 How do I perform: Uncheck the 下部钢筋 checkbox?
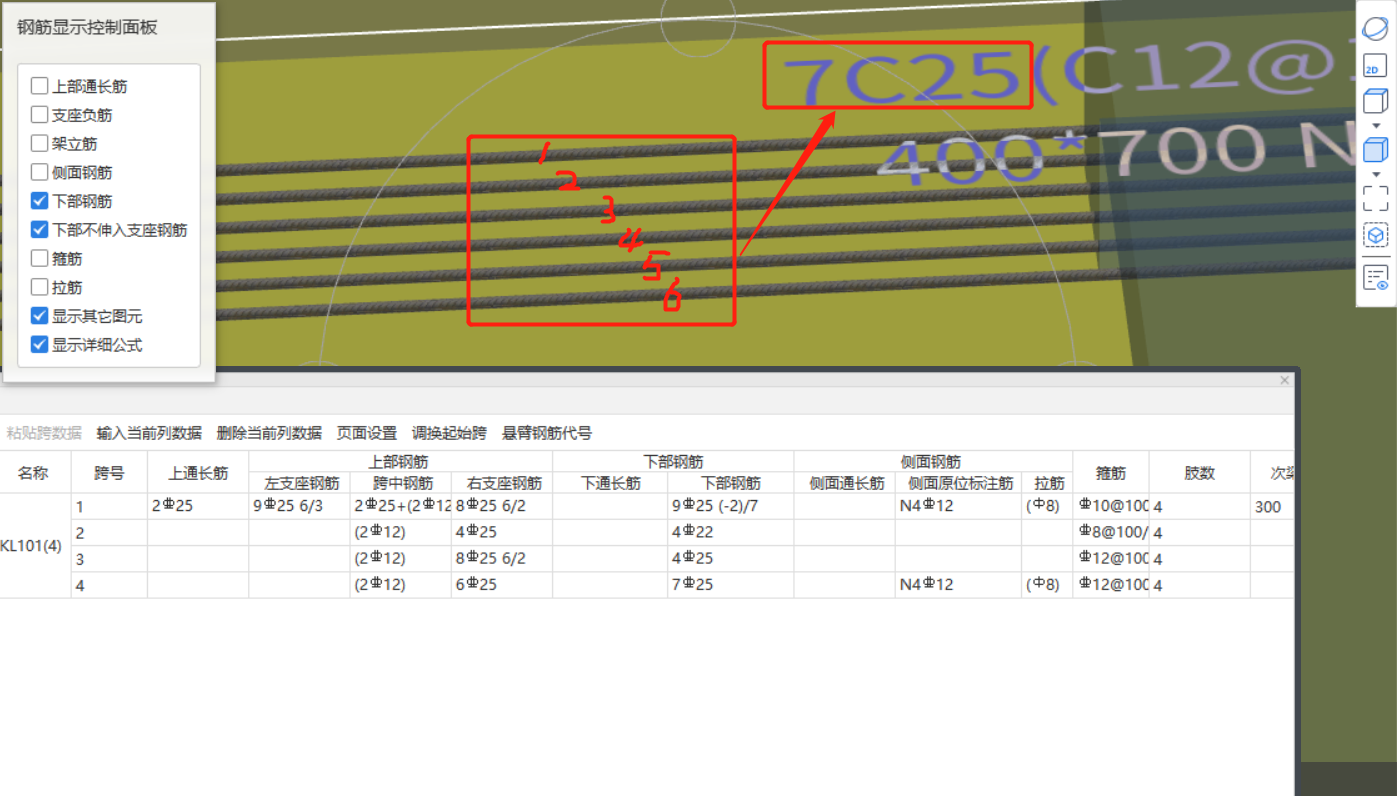40,201
